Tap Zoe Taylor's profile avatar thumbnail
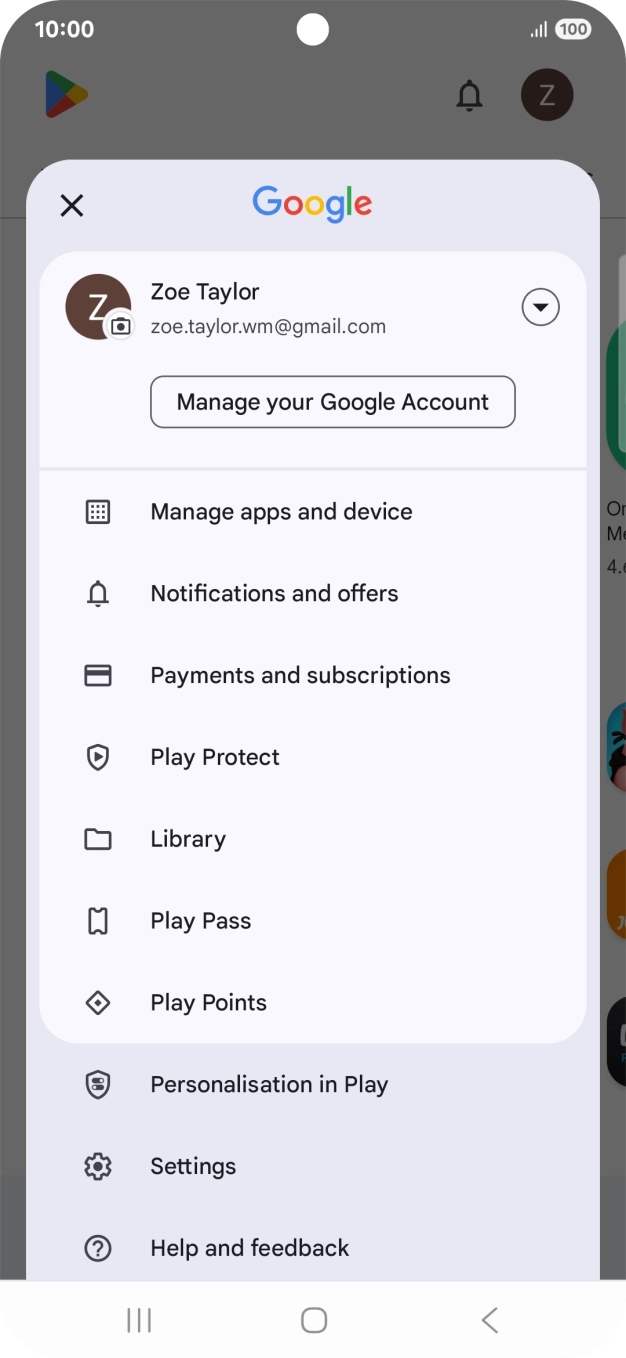626x1358 pixels. click(98, 306)
